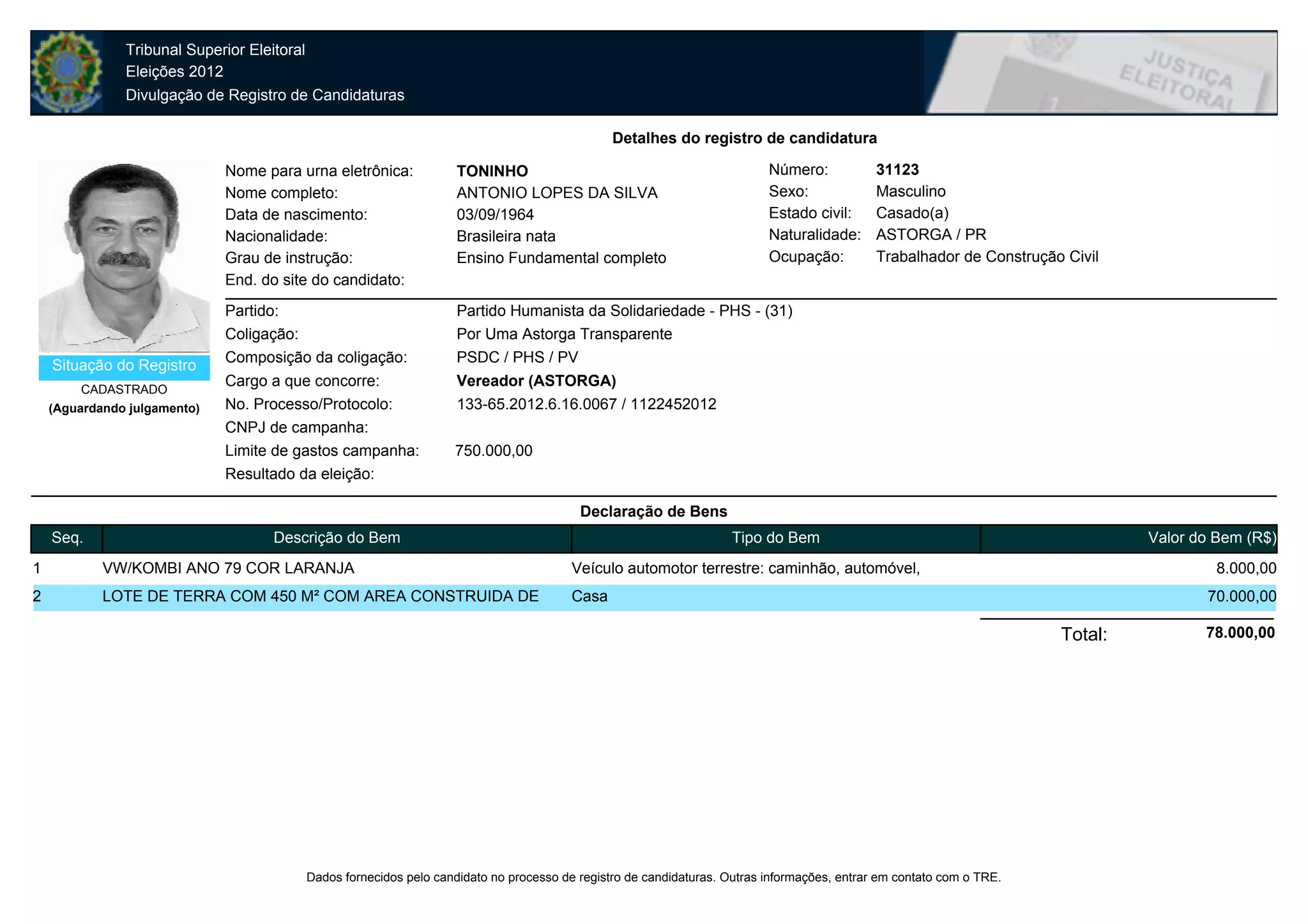Select the Descrição do Bem column header
This screenshot has height=924, width=1308.
pos(337,538)
